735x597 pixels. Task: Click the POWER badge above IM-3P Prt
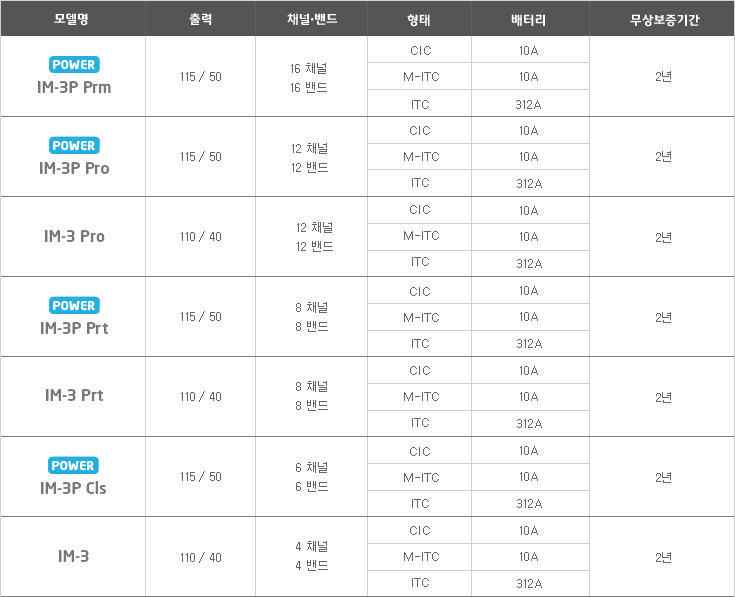pos(74,306)
